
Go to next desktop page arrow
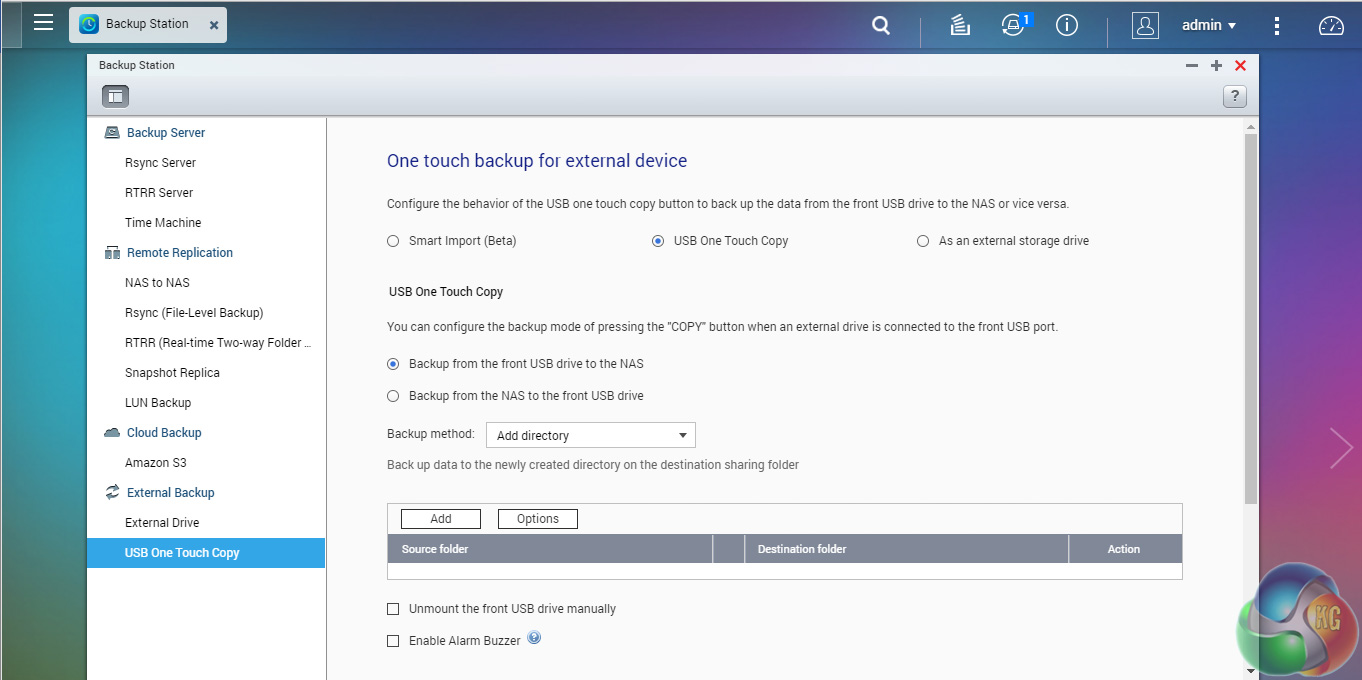tap(1341, 447)
